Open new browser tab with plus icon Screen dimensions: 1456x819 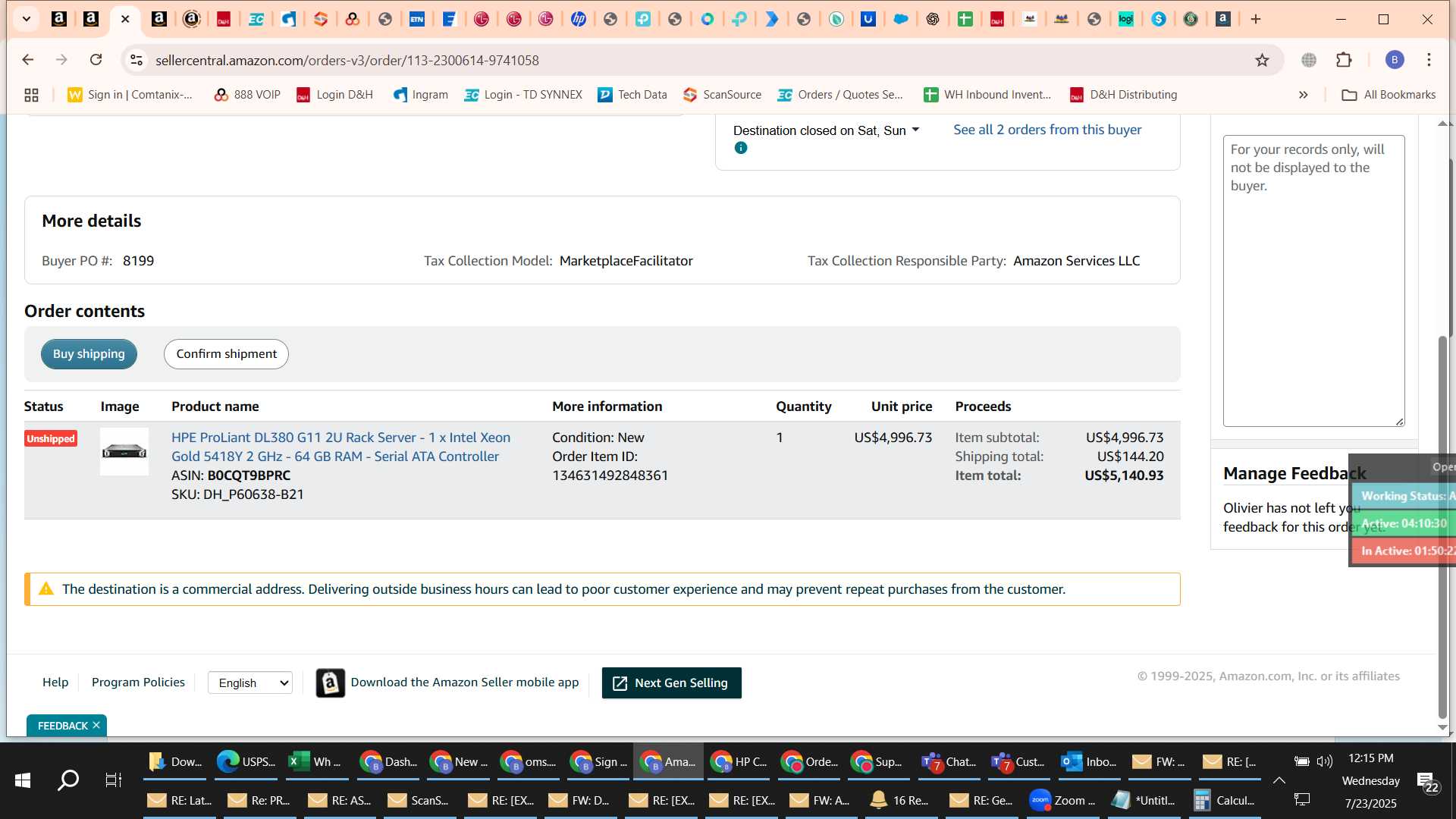pyautogui.click(x=1256, y=19)
